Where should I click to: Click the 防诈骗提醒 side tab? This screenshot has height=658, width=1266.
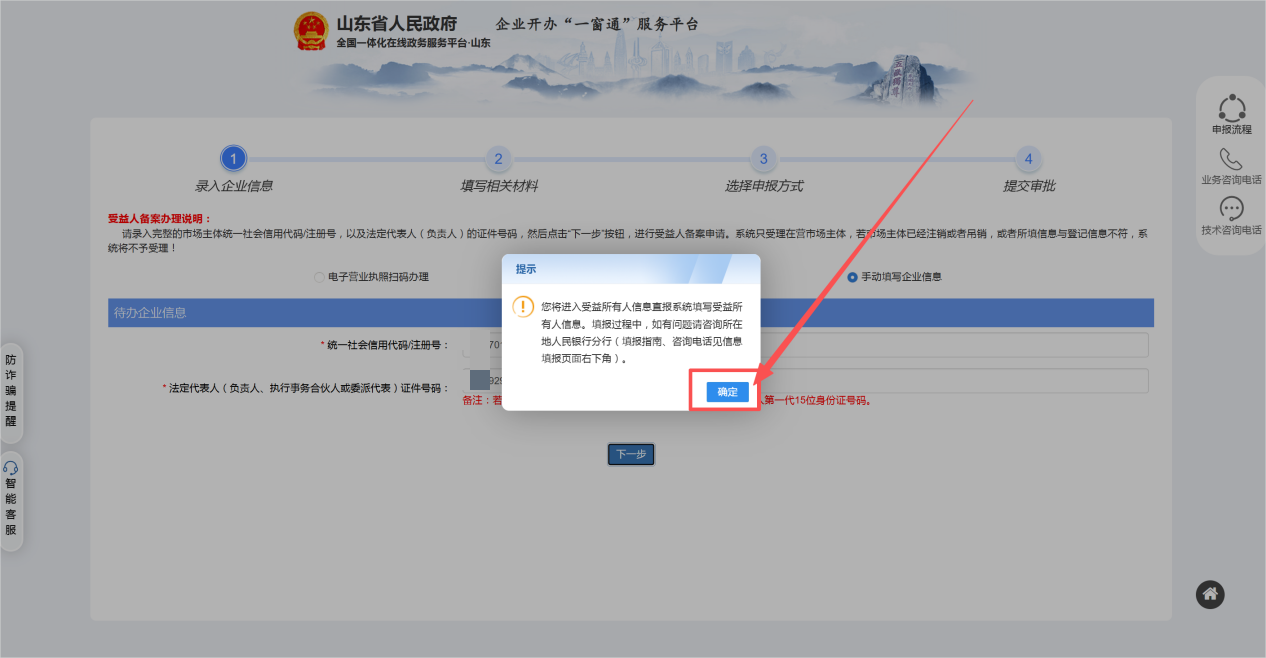[x=11, y=390]
